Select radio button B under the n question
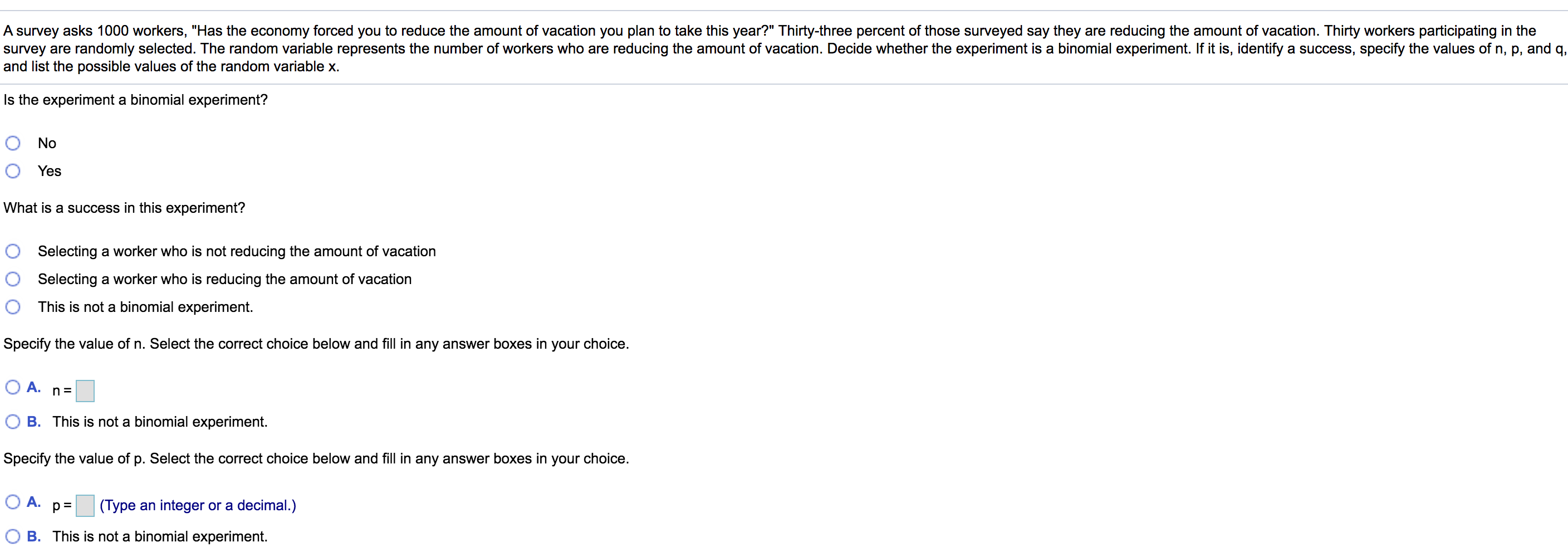This screenshot has height=547, width=1568. 13,422
